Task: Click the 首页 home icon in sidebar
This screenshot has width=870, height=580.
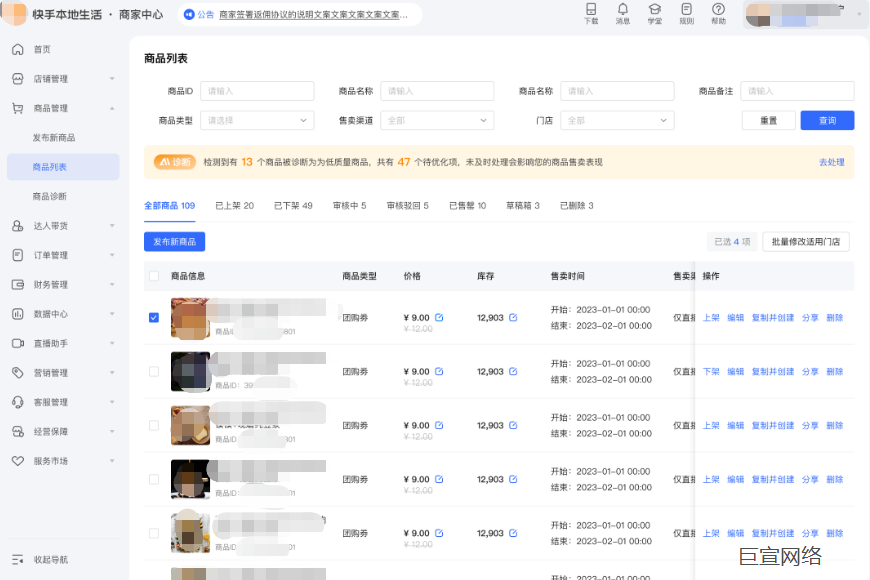Action: (18, 49)
